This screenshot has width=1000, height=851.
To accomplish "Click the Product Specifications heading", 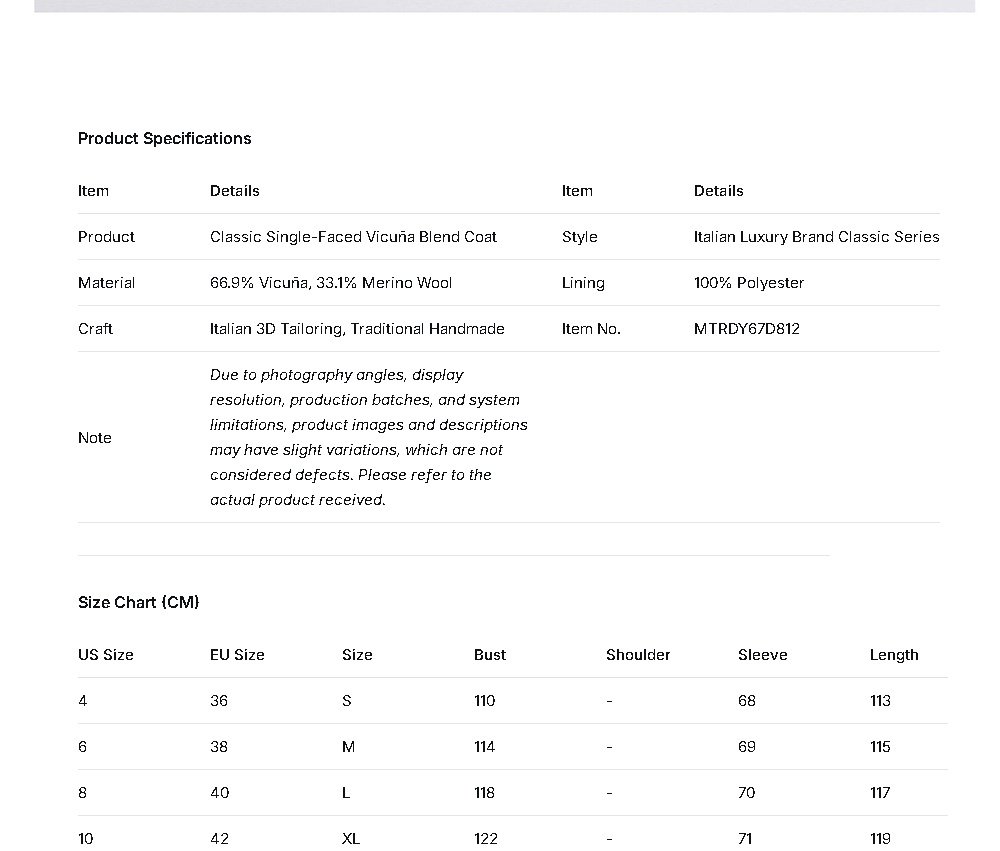I will pyautogui.click(x=164, y=139).
